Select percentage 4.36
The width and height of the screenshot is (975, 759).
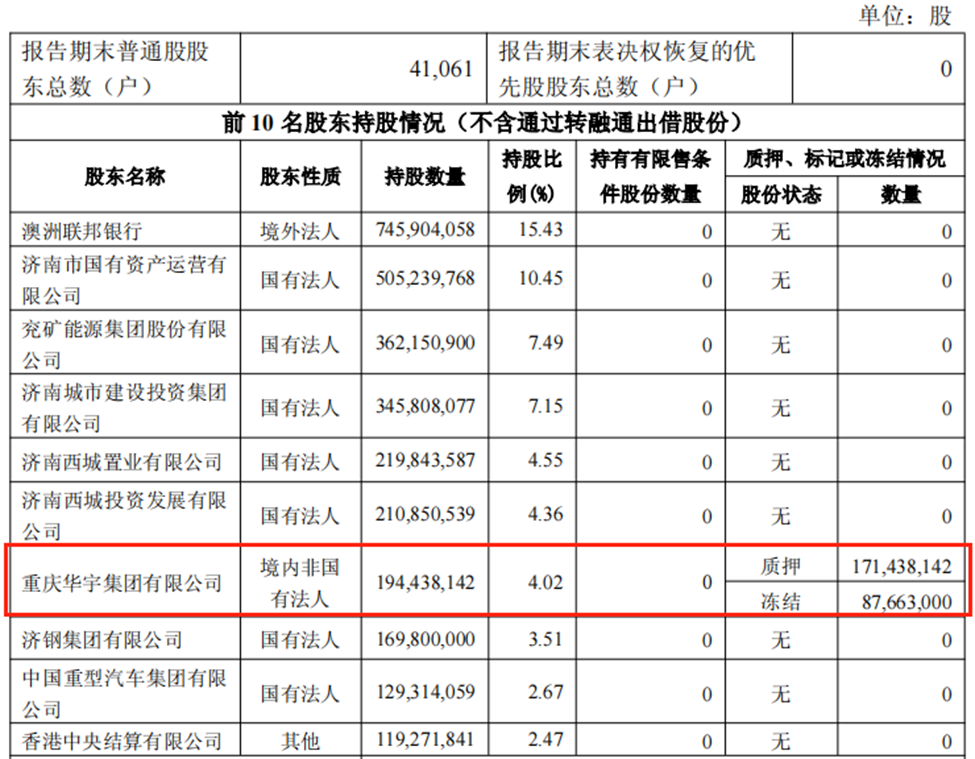point(545,514)
